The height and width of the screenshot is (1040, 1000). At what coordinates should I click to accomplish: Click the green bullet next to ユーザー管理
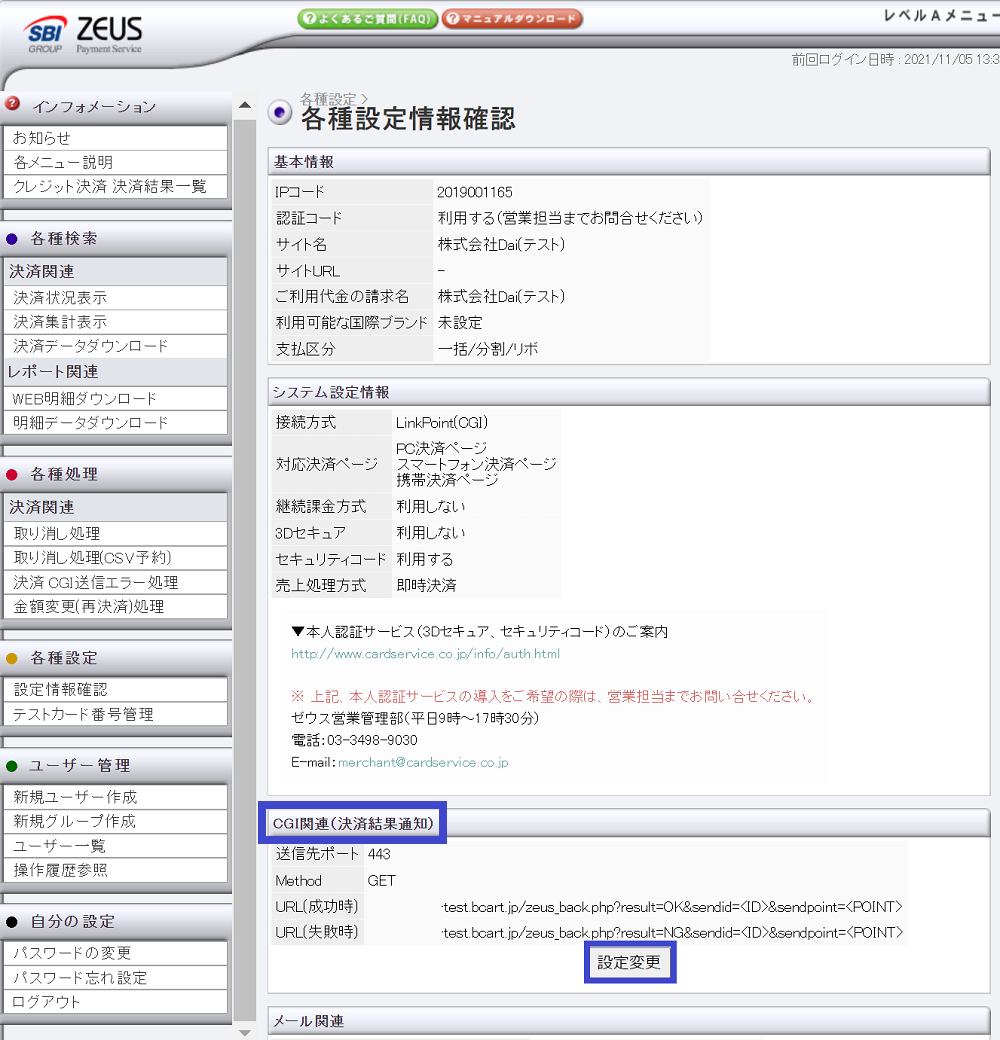point(12,766)
